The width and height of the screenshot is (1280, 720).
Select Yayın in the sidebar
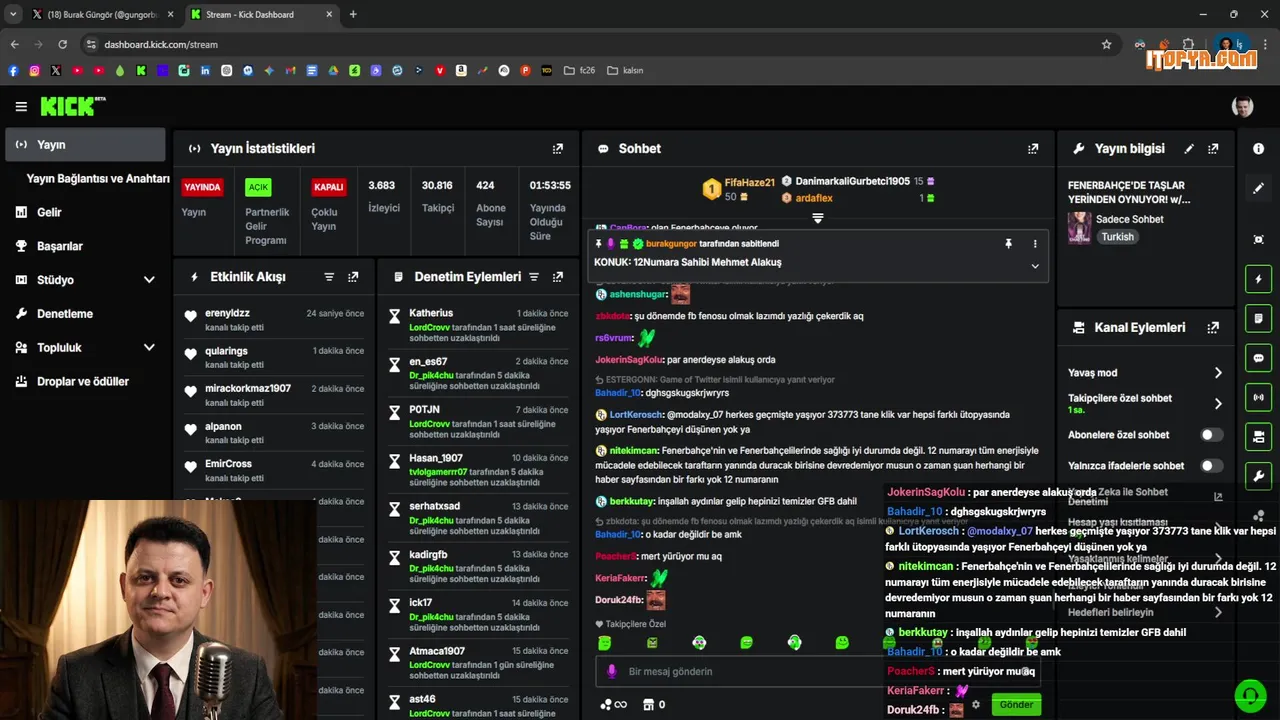(x=84, y=145)
